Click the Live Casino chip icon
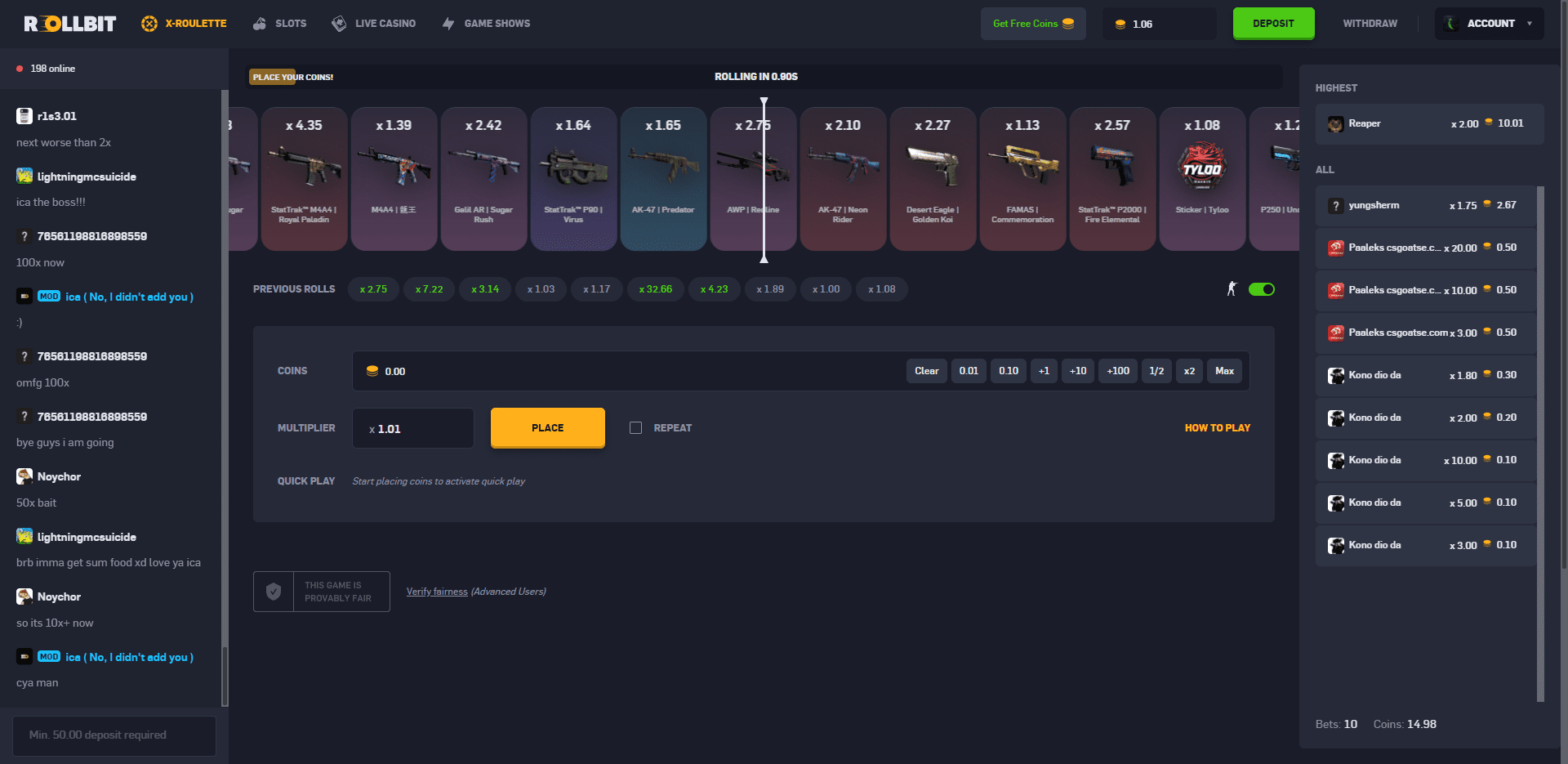 point(339,24)
